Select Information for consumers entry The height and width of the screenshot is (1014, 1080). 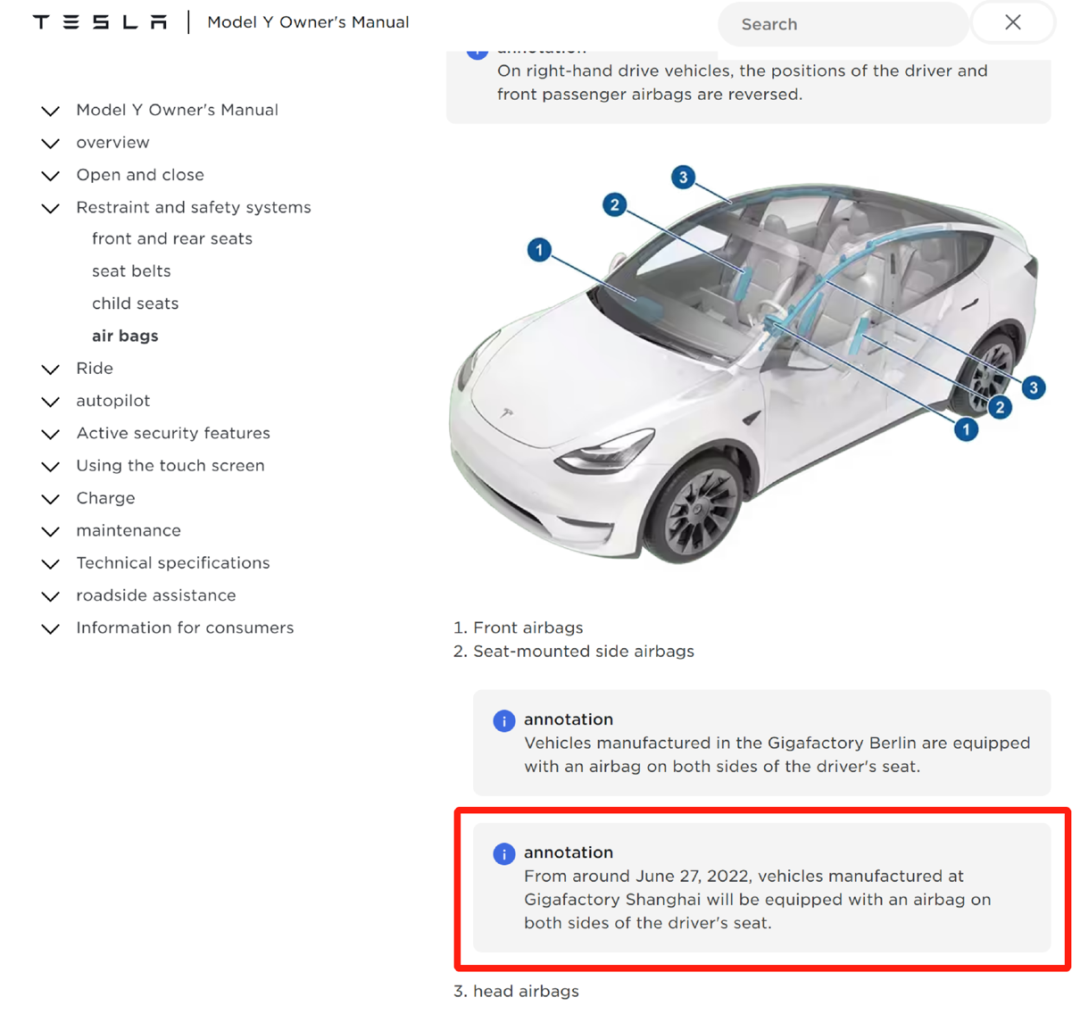(185, 627)
